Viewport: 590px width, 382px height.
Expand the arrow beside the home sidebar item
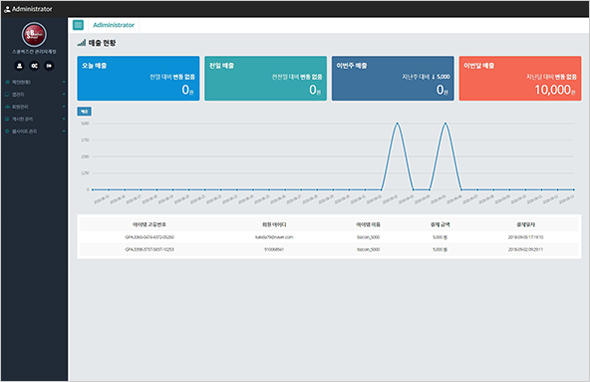[64, 82]
